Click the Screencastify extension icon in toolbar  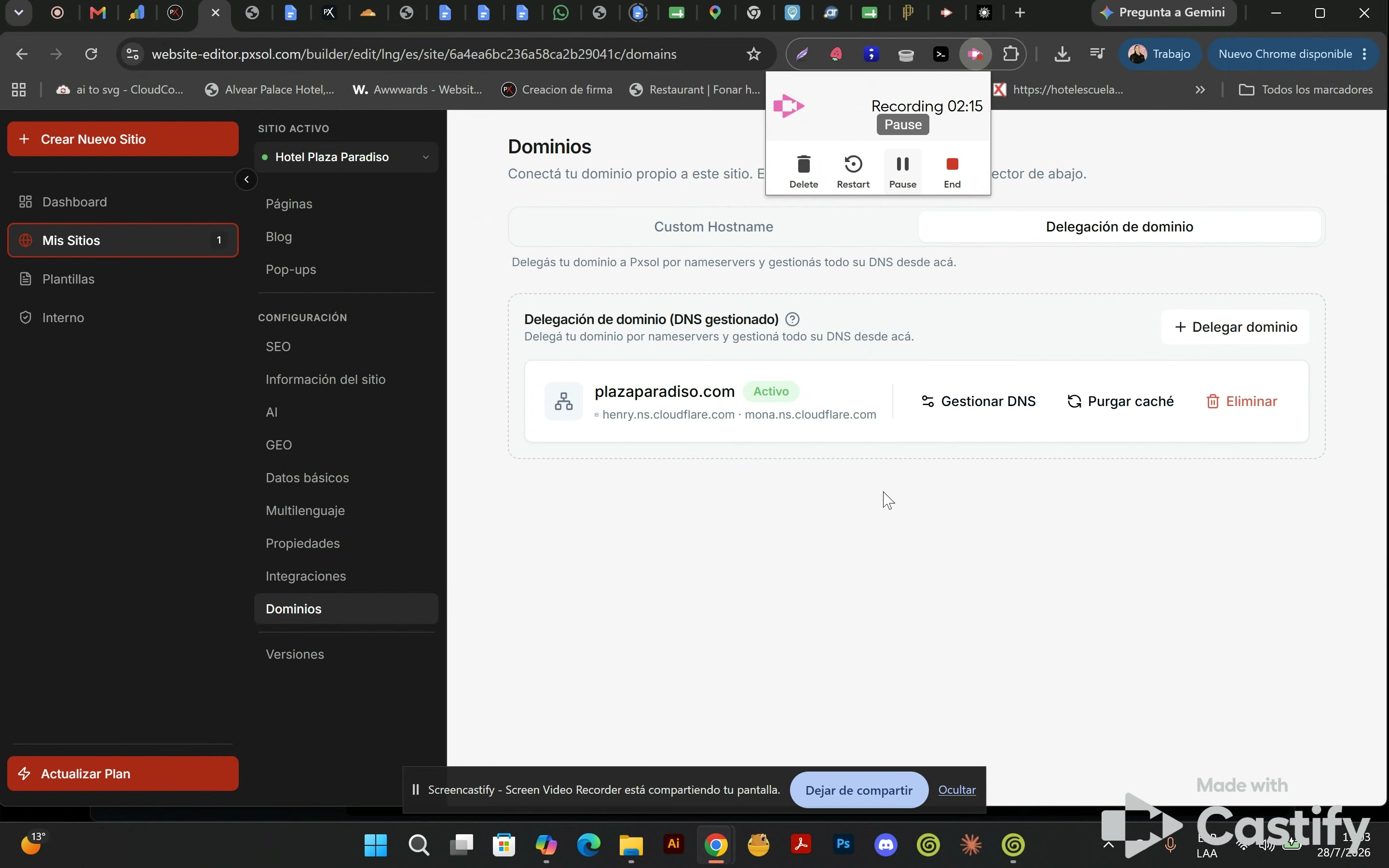click(975, 54)
